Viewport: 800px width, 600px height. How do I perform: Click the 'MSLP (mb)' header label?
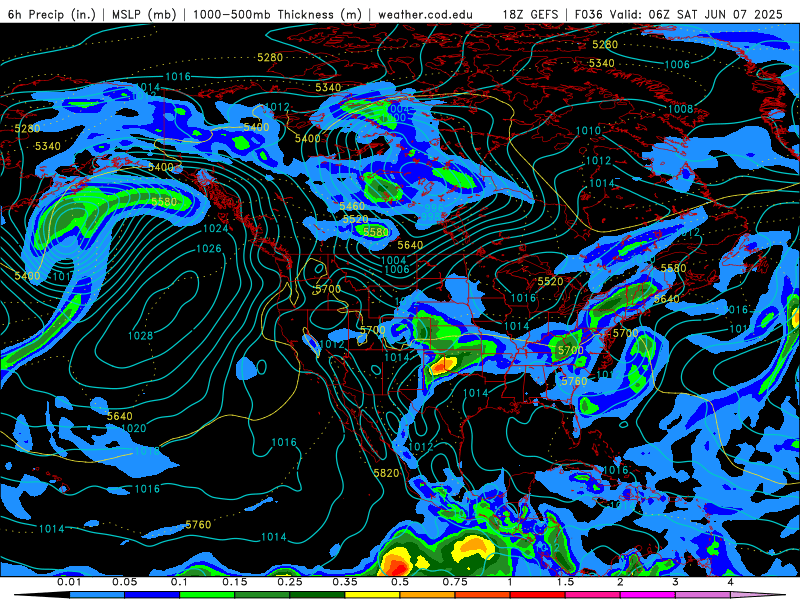click(144, 14)
